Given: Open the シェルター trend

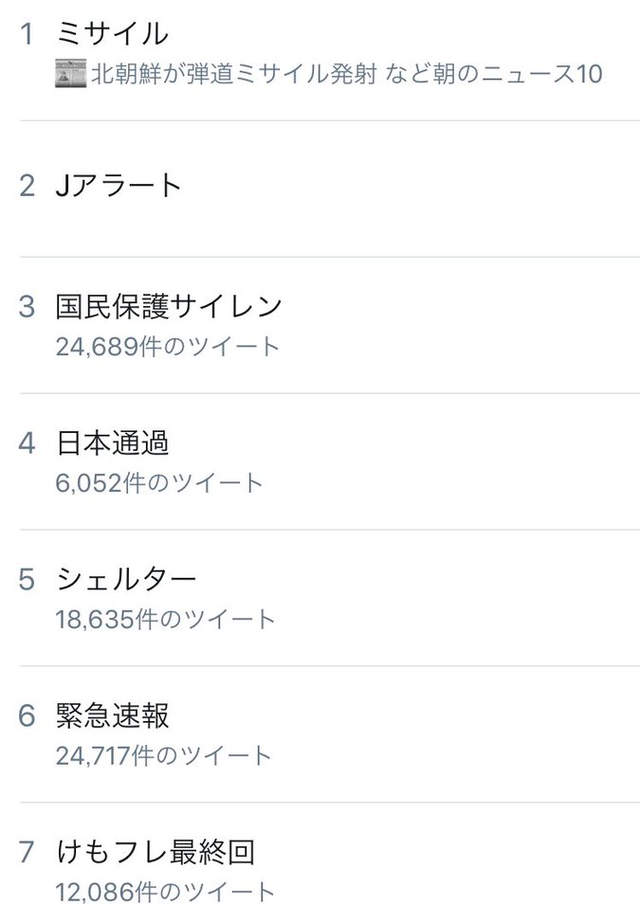Looking at the screenshot, I should pos(127,579).
